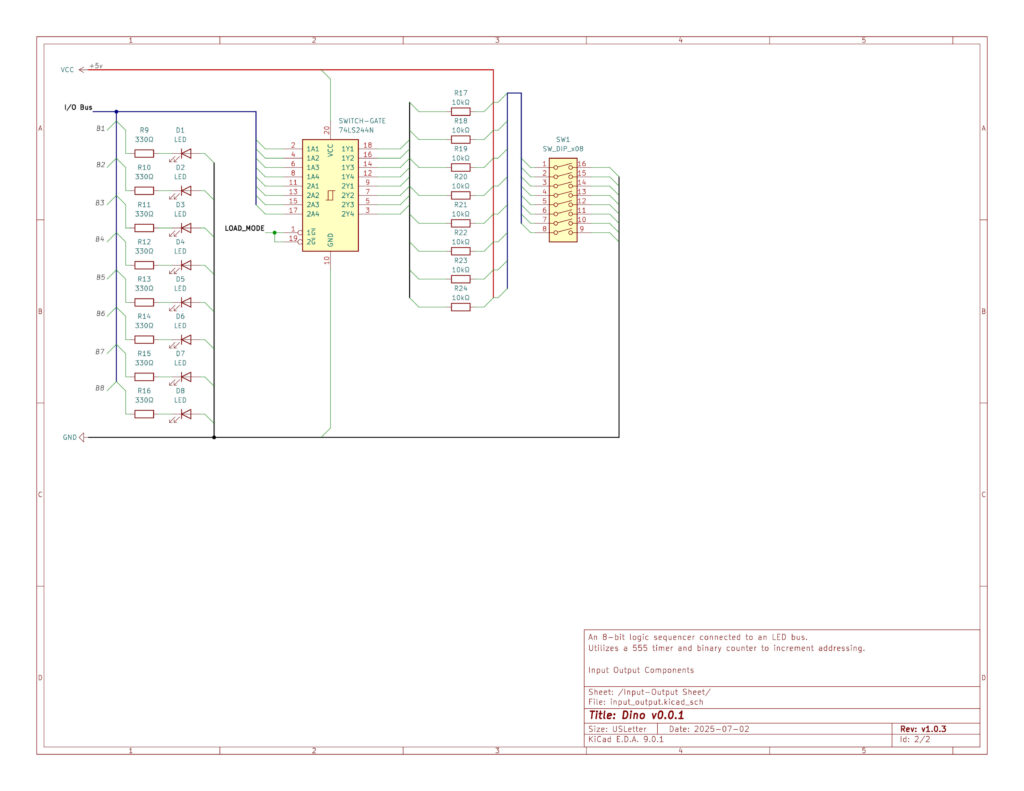The width and height of the screenshot is (1024, 791).
Task: Select the D4 LED symbol
Action: pyautogui.click(x=185, y=265)
